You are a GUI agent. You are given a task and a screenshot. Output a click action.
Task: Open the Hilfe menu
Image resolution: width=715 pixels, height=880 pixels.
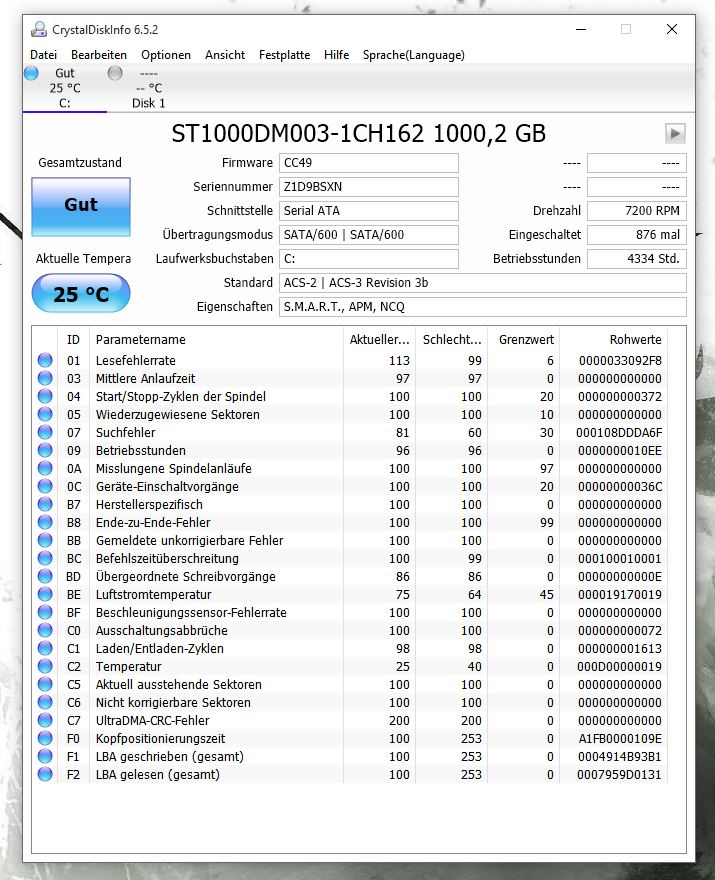(x=336, y=55)
